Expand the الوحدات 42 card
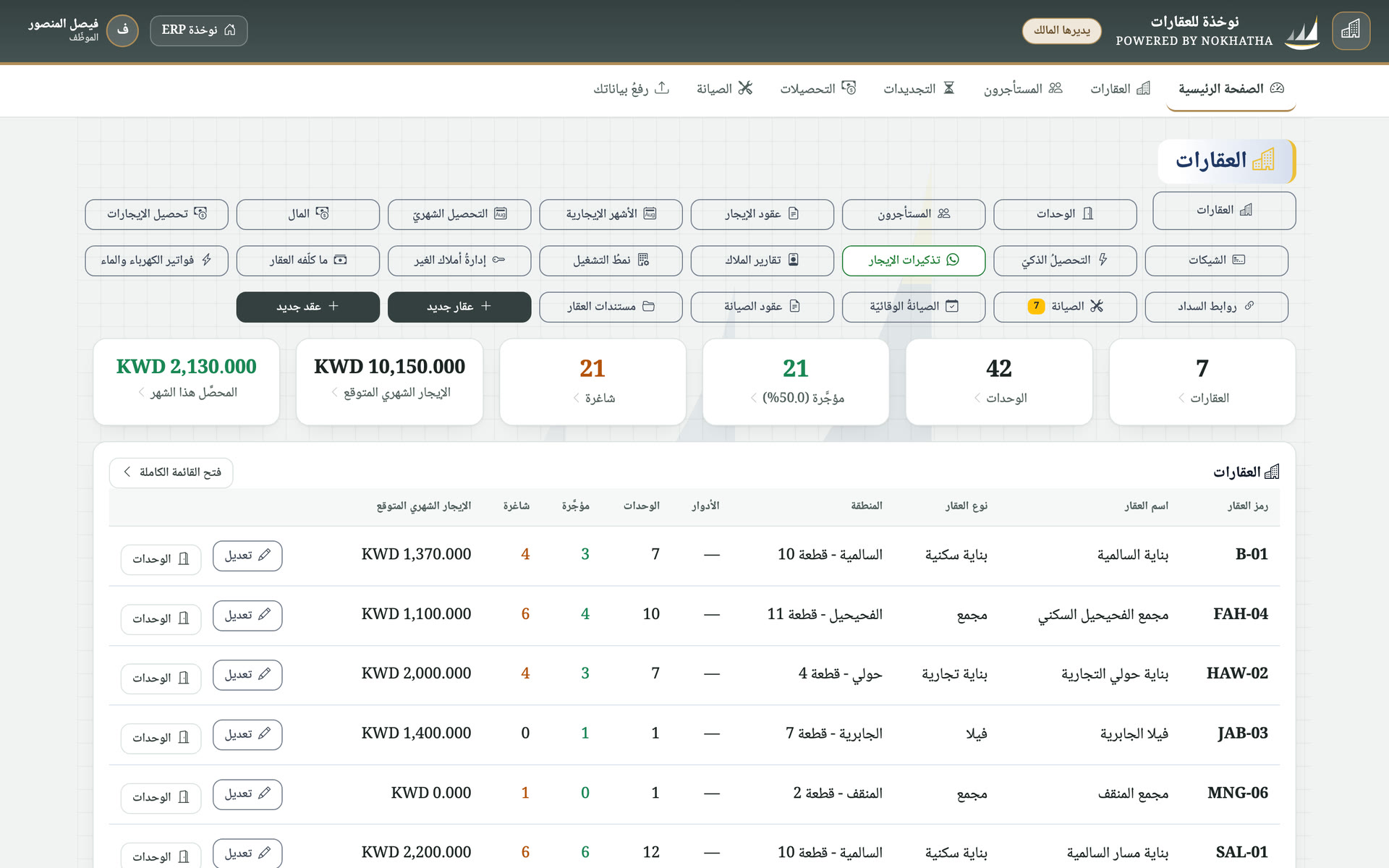The width and height of the screenshot is (1389, 868). (998, 382)
